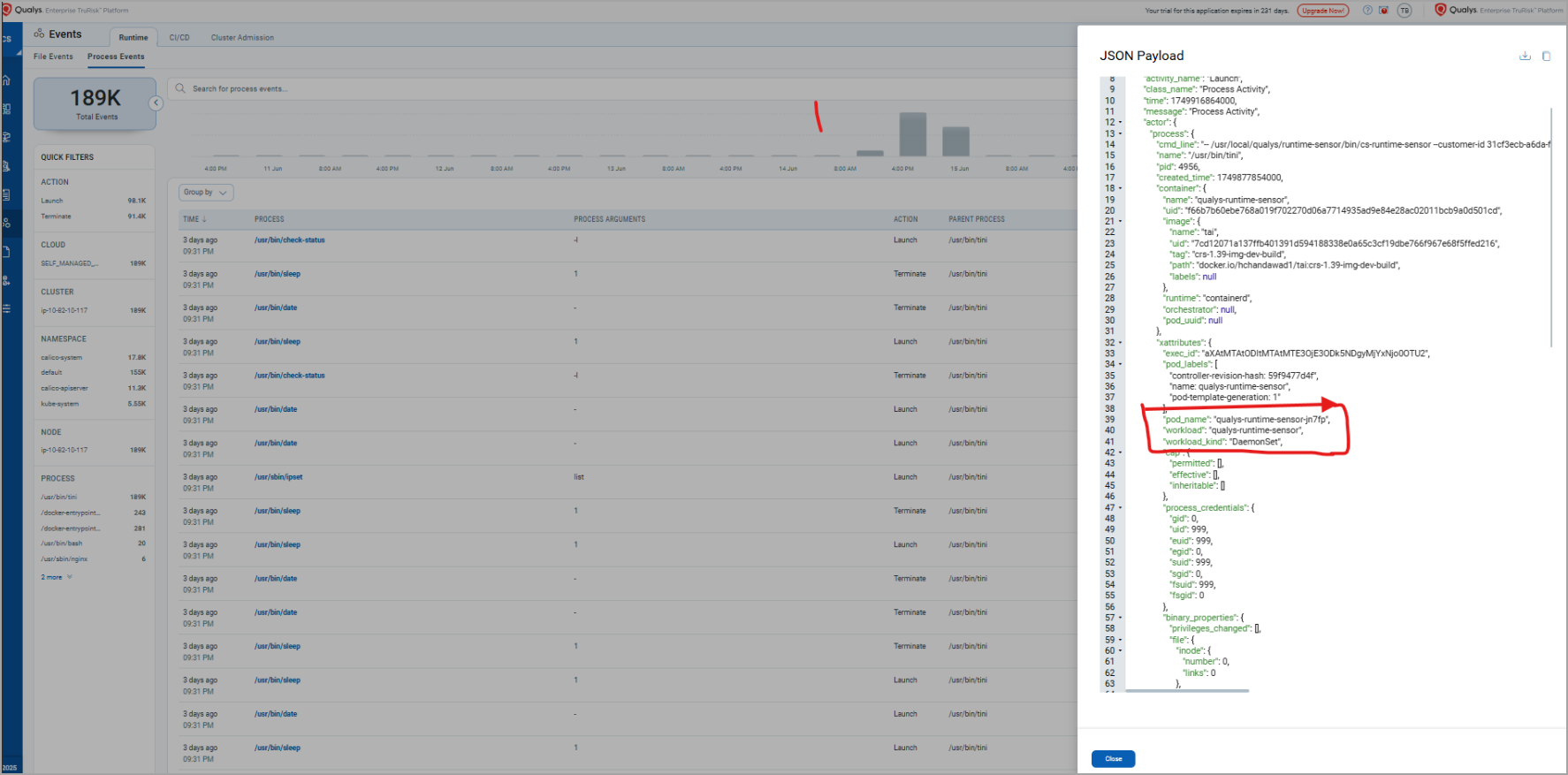Open the Events section icon

point(39,34)
